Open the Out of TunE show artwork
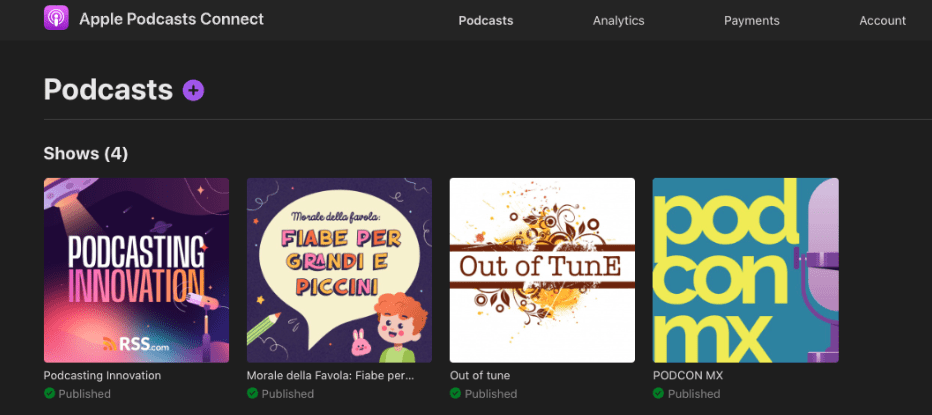 point(542,270)
